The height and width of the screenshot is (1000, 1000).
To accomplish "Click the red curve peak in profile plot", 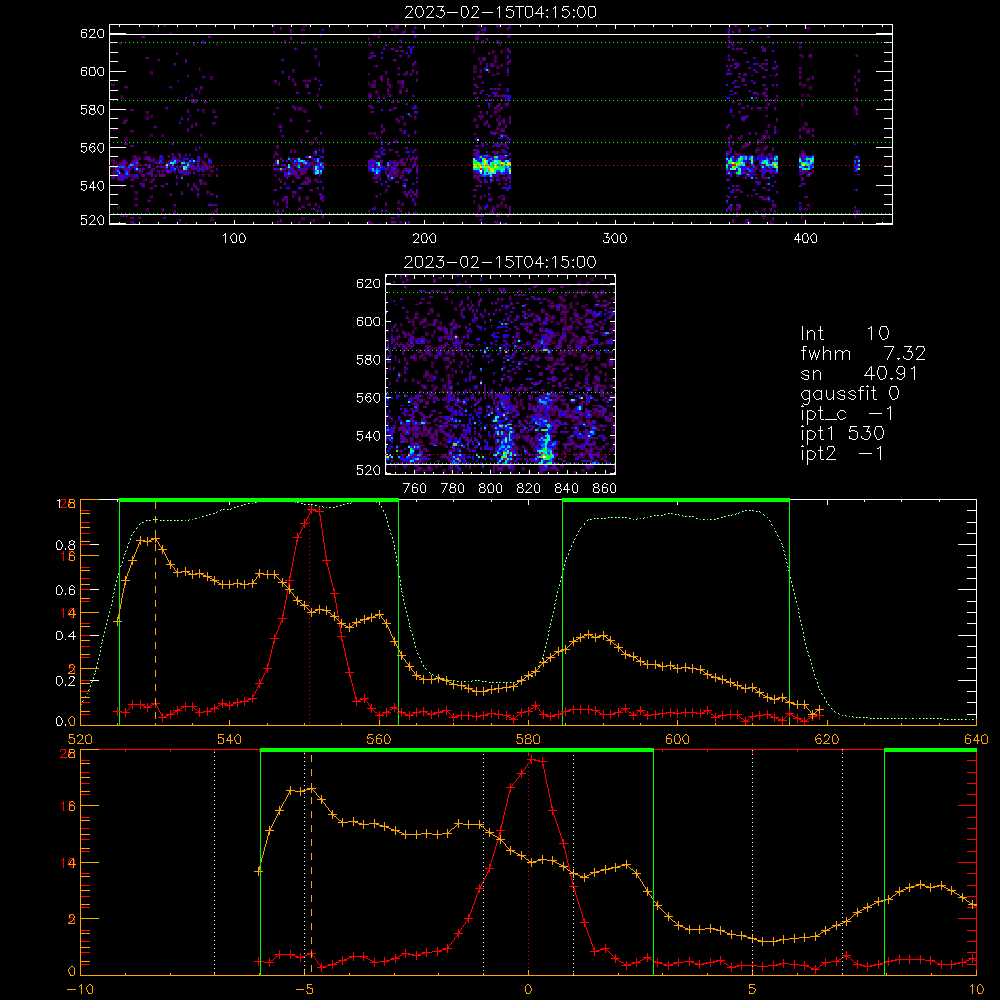I will (x=312, y=510).
